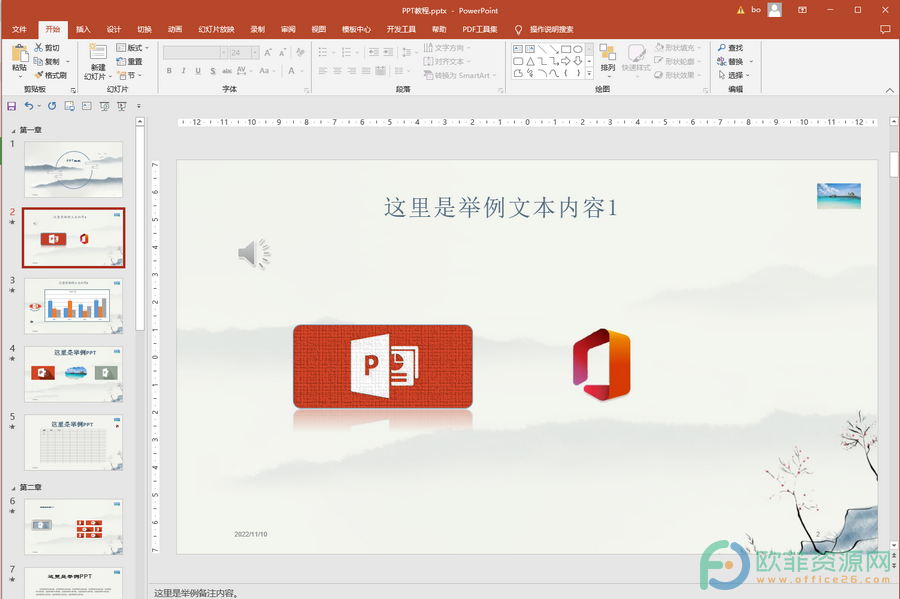Choose the right arrow shape in gallery
This screenshot has width=900, height=599.
566,61
